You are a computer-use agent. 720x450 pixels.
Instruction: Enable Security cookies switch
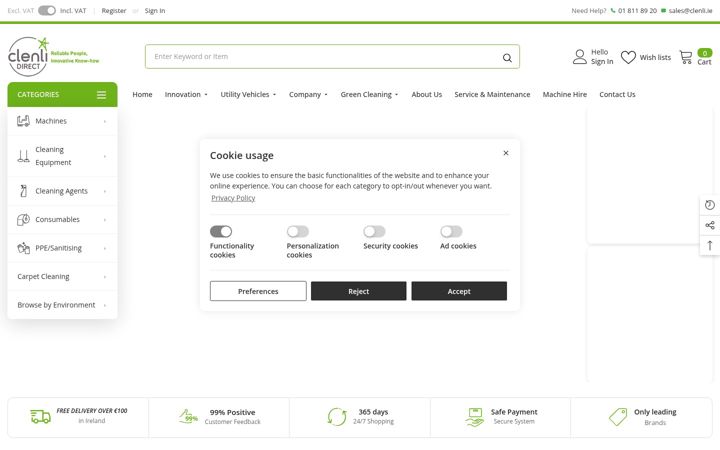374,231
